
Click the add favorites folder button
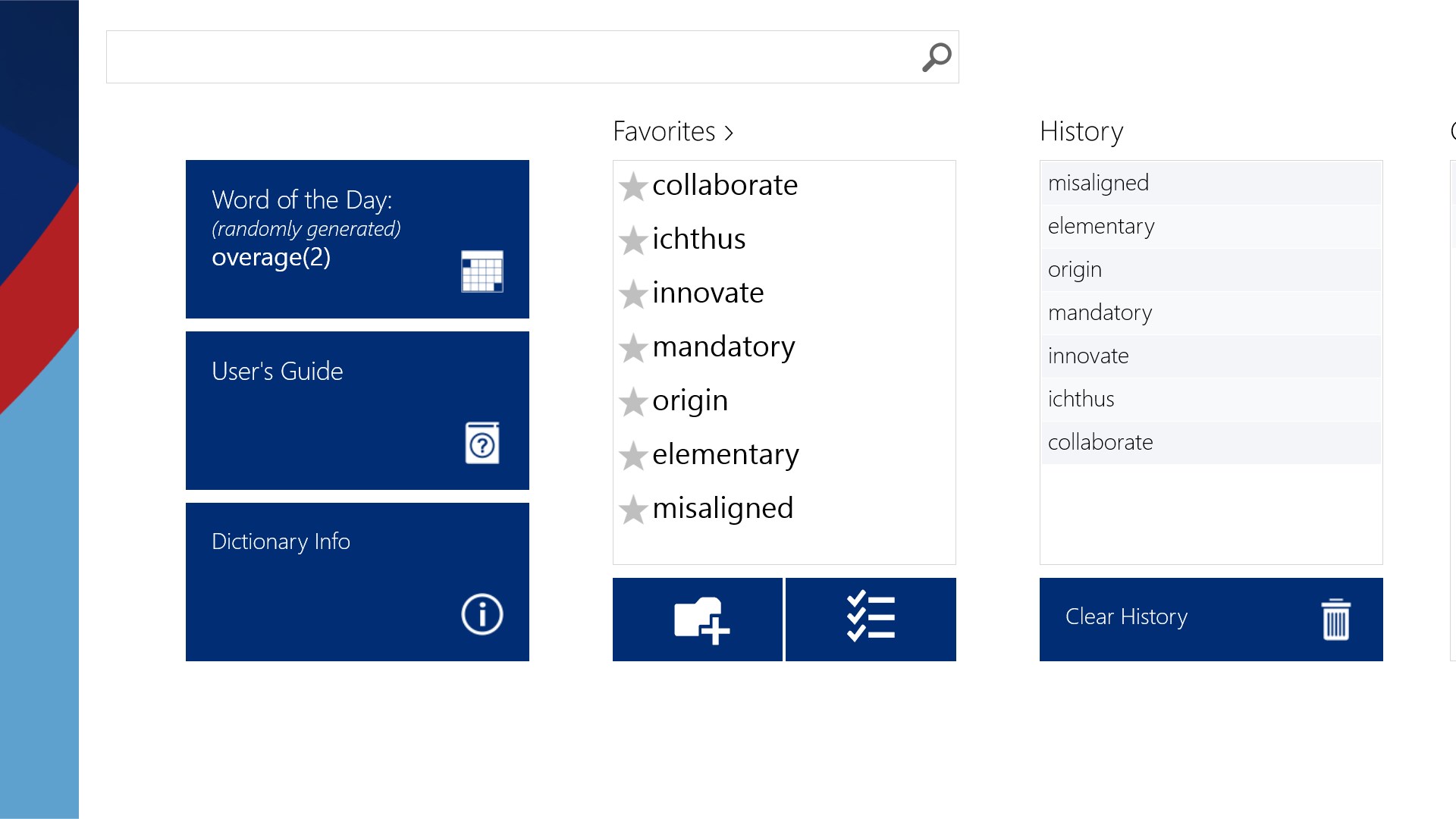698,620
